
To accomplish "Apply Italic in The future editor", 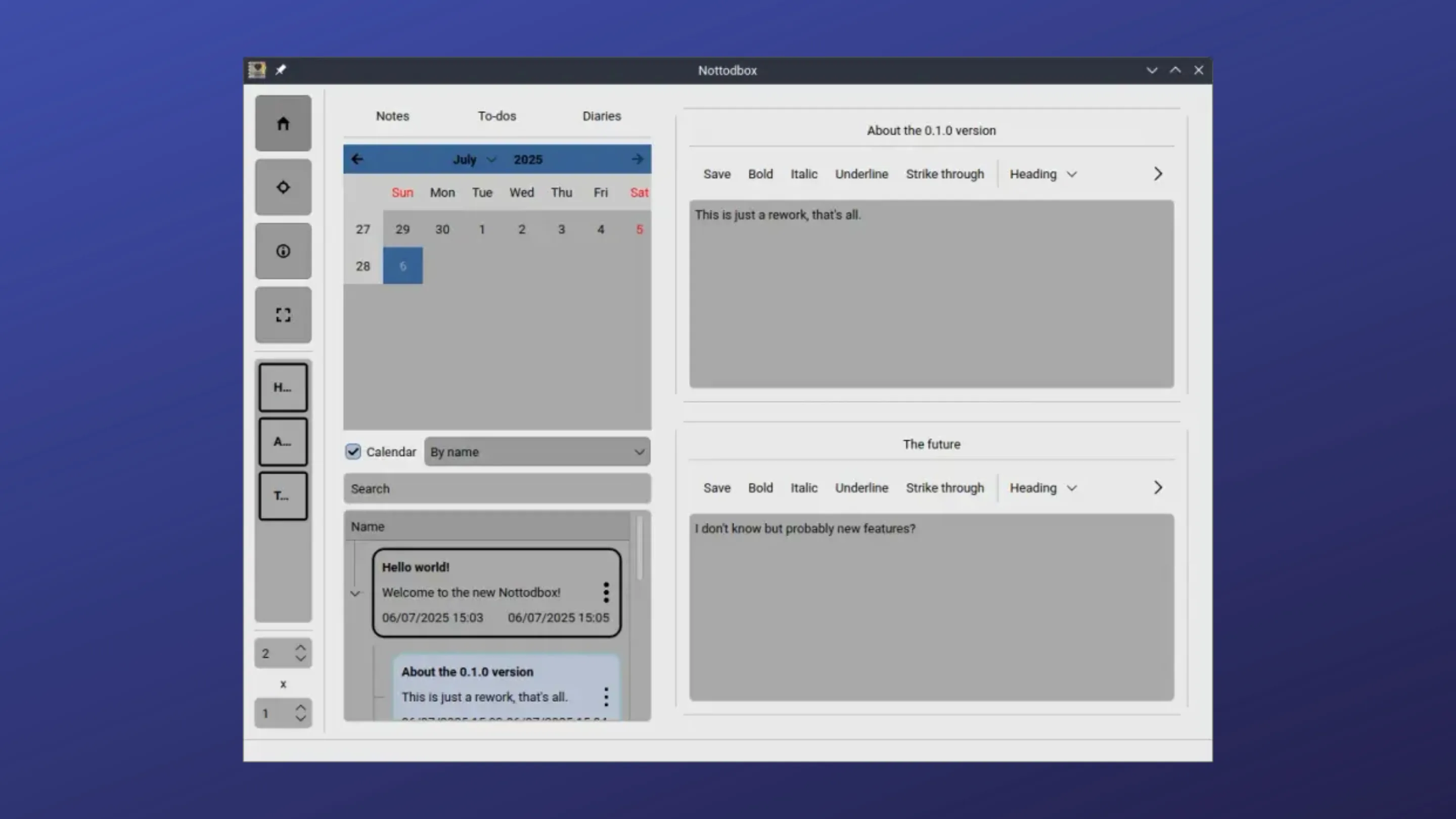I will [804, 488].
